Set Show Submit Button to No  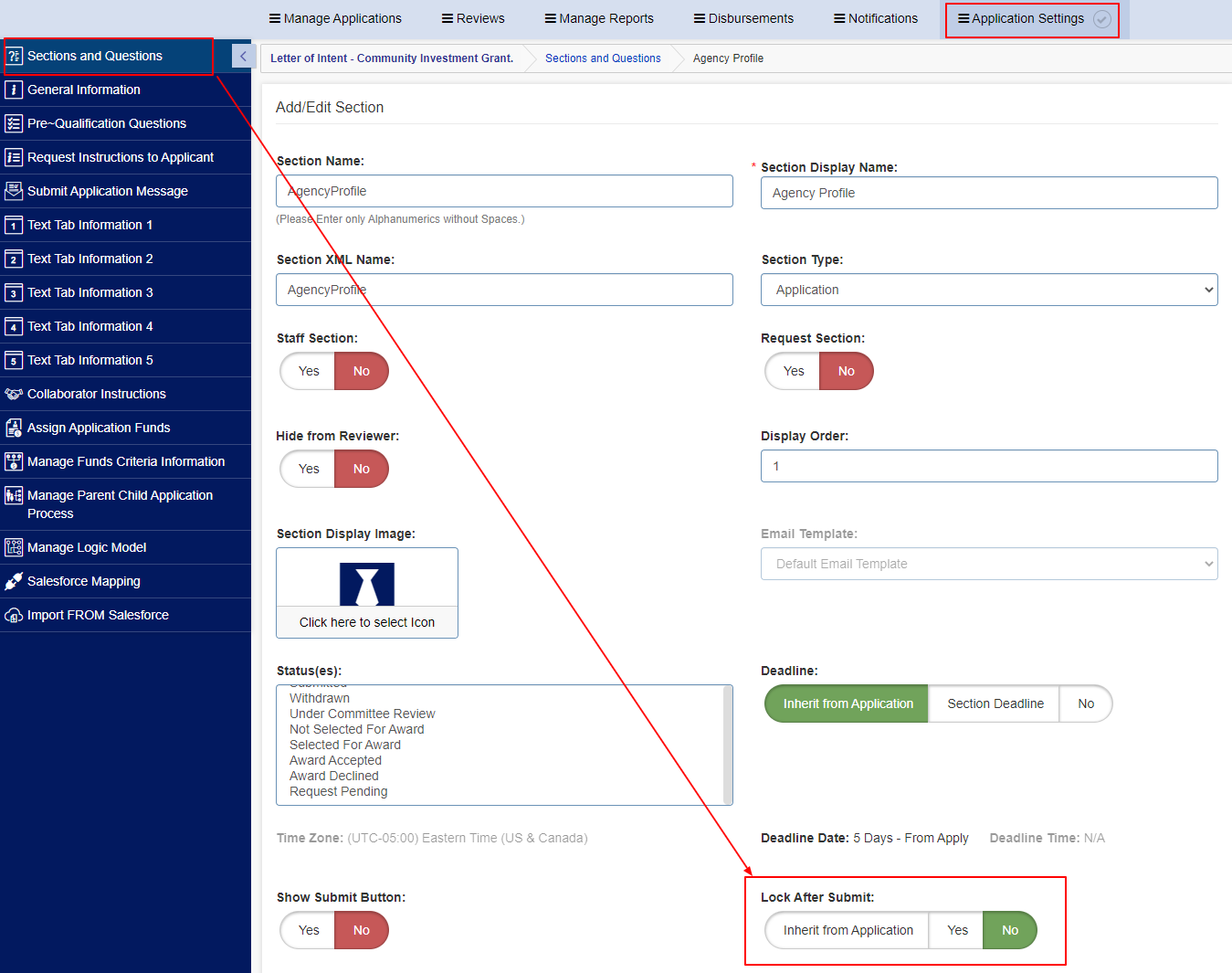[362, 930]
